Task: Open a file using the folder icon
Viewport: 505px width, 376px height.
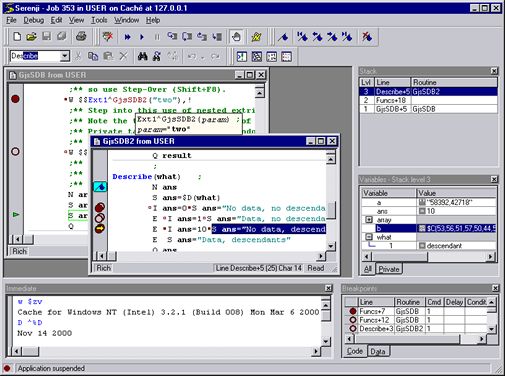Action: (31, 36)
